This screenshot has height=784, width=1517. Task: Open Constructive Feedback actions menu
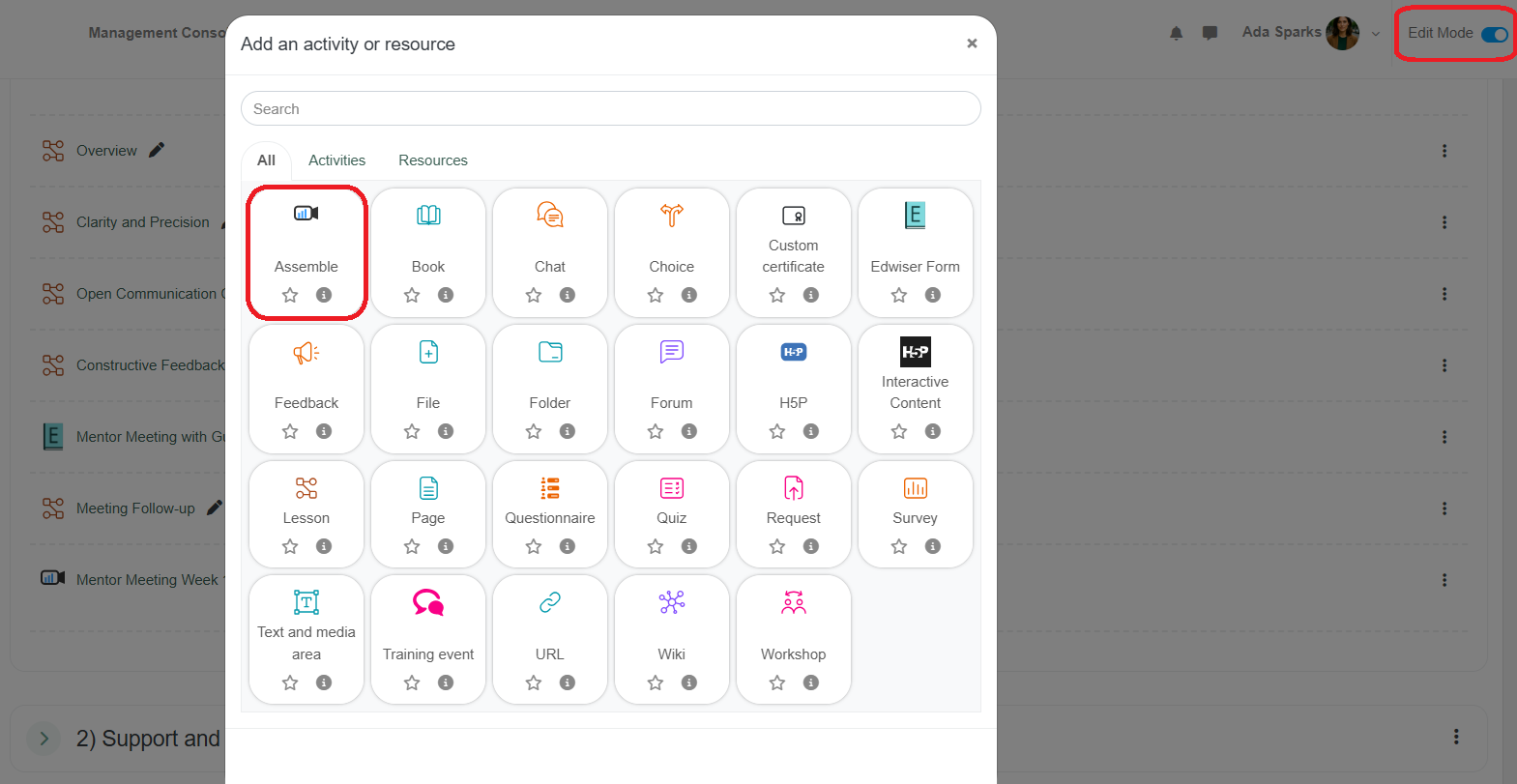(x=1444, y=365)
